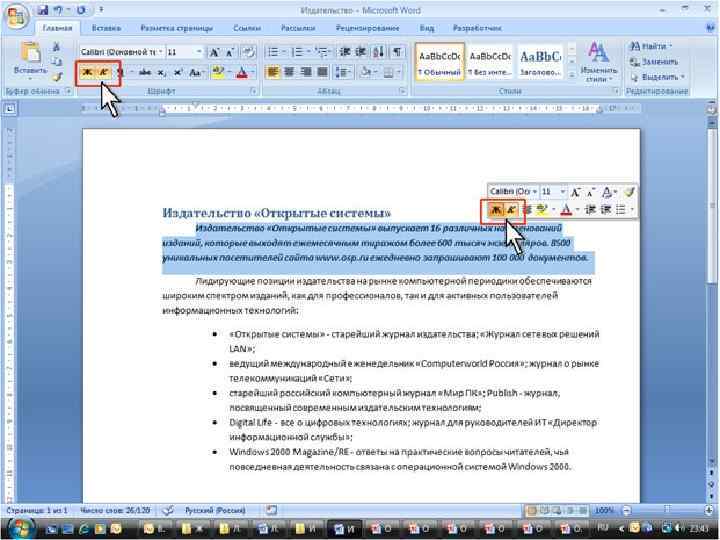Screen dimensions: 720x540
Task: Click the Increase Indent icon in ribbon
Action: (360, 51)
